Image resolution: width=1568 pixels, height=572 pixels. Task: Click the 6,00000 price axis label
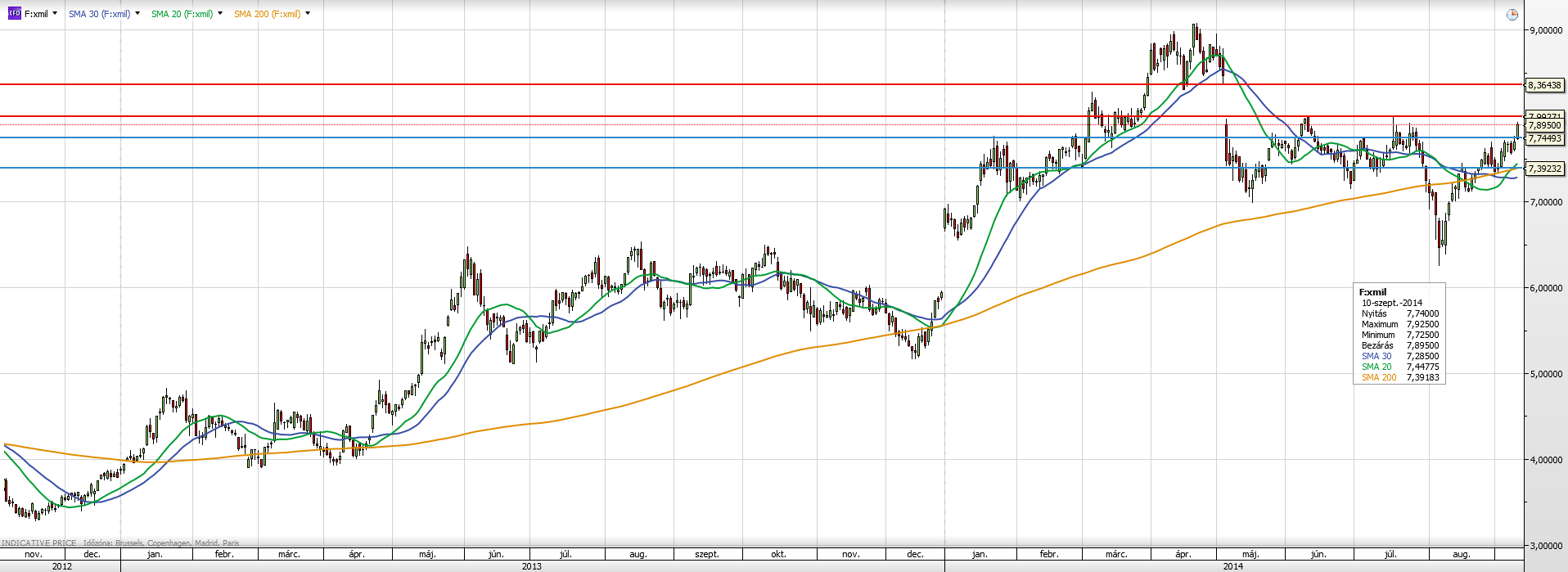1545,288
